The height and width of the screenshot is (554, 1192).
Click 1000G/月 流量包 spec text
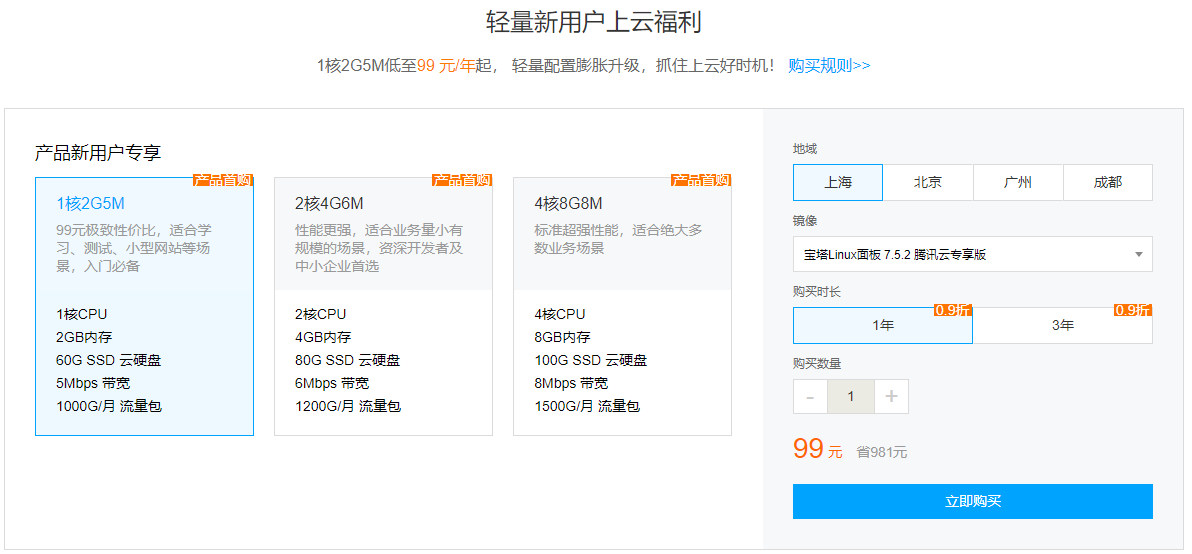click(109, 407)
